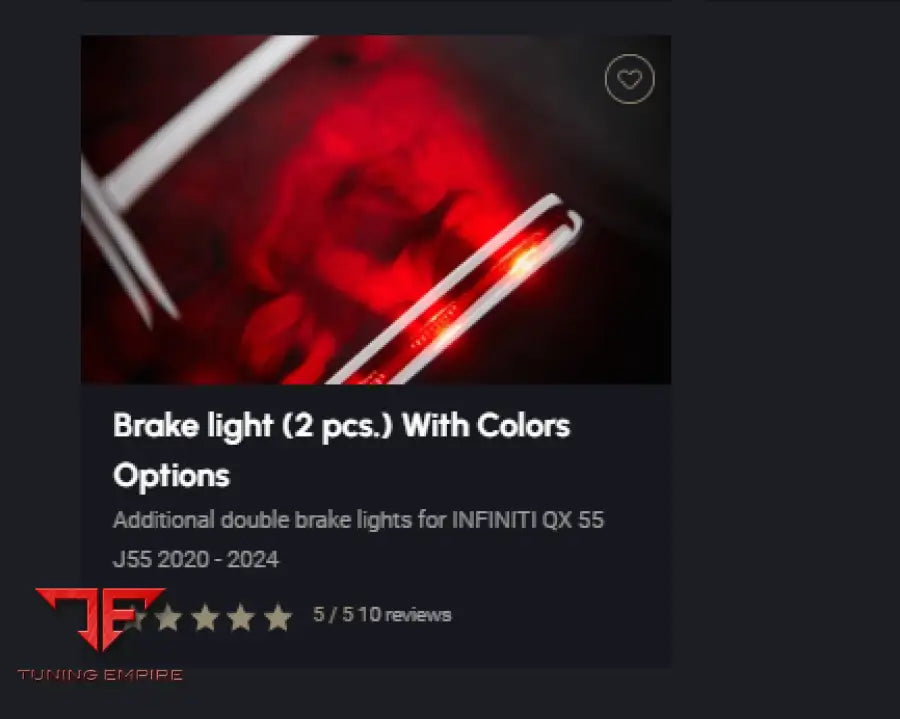This screenshot has height=719, width=900.
Task: Select the fifth rating star
Action: (278, 617)
